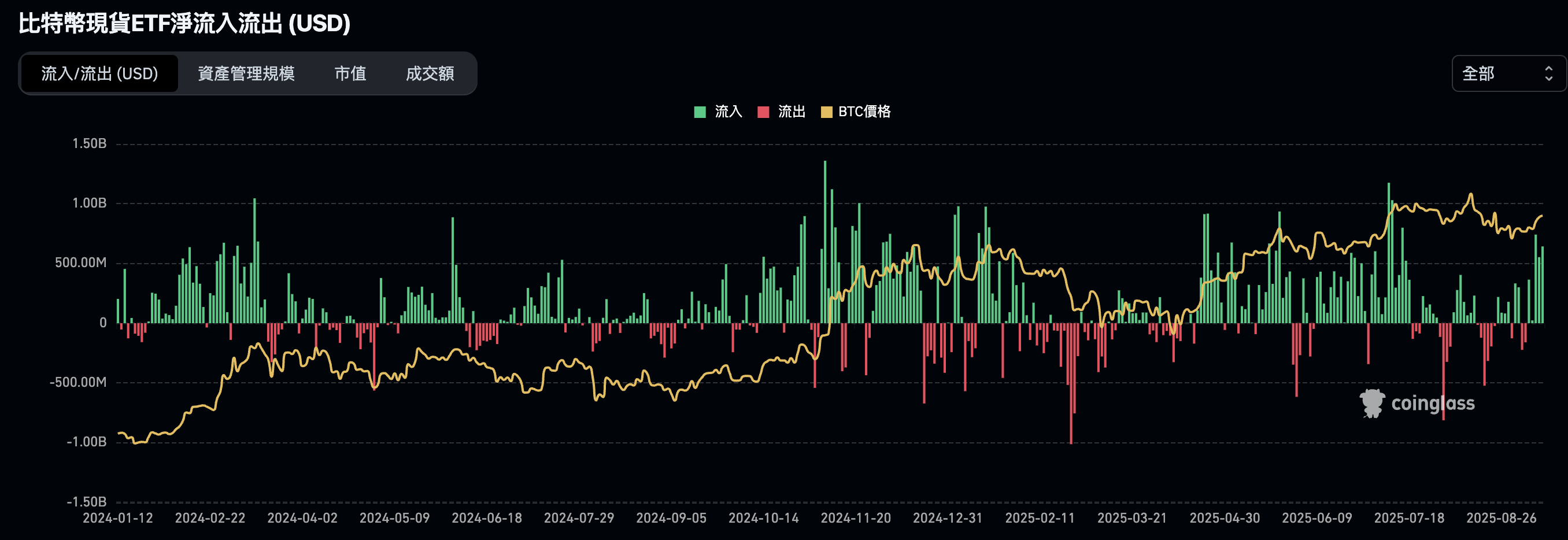
Task: Switch to the 資產管理規模 tab
Action: pyautogui.click(x=246, y=73)
